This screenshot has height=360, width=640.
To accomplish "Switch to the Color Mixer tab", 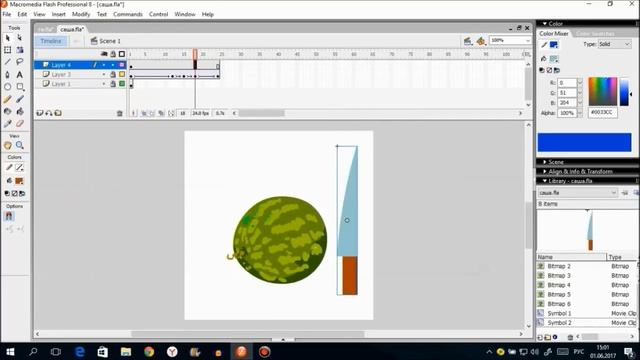I will pyautogui.click(x=553, y=33).
